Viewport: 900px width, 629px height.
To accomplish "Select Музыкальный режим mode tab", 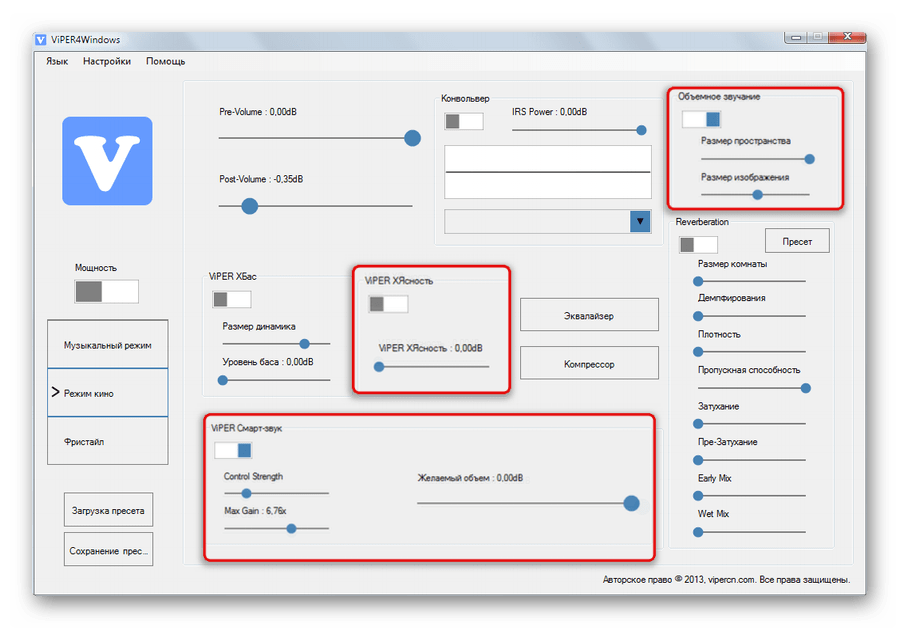I will click(x=108, y=345).
